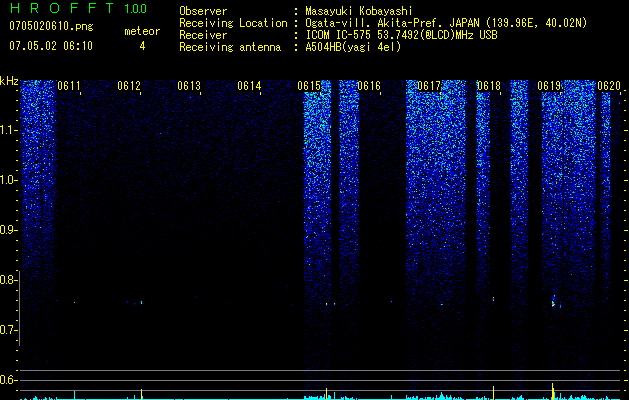Click the Ogata-vill. Akita-Pref. JAPAN location text
629x400 pixels.
(x=446, y=23)
